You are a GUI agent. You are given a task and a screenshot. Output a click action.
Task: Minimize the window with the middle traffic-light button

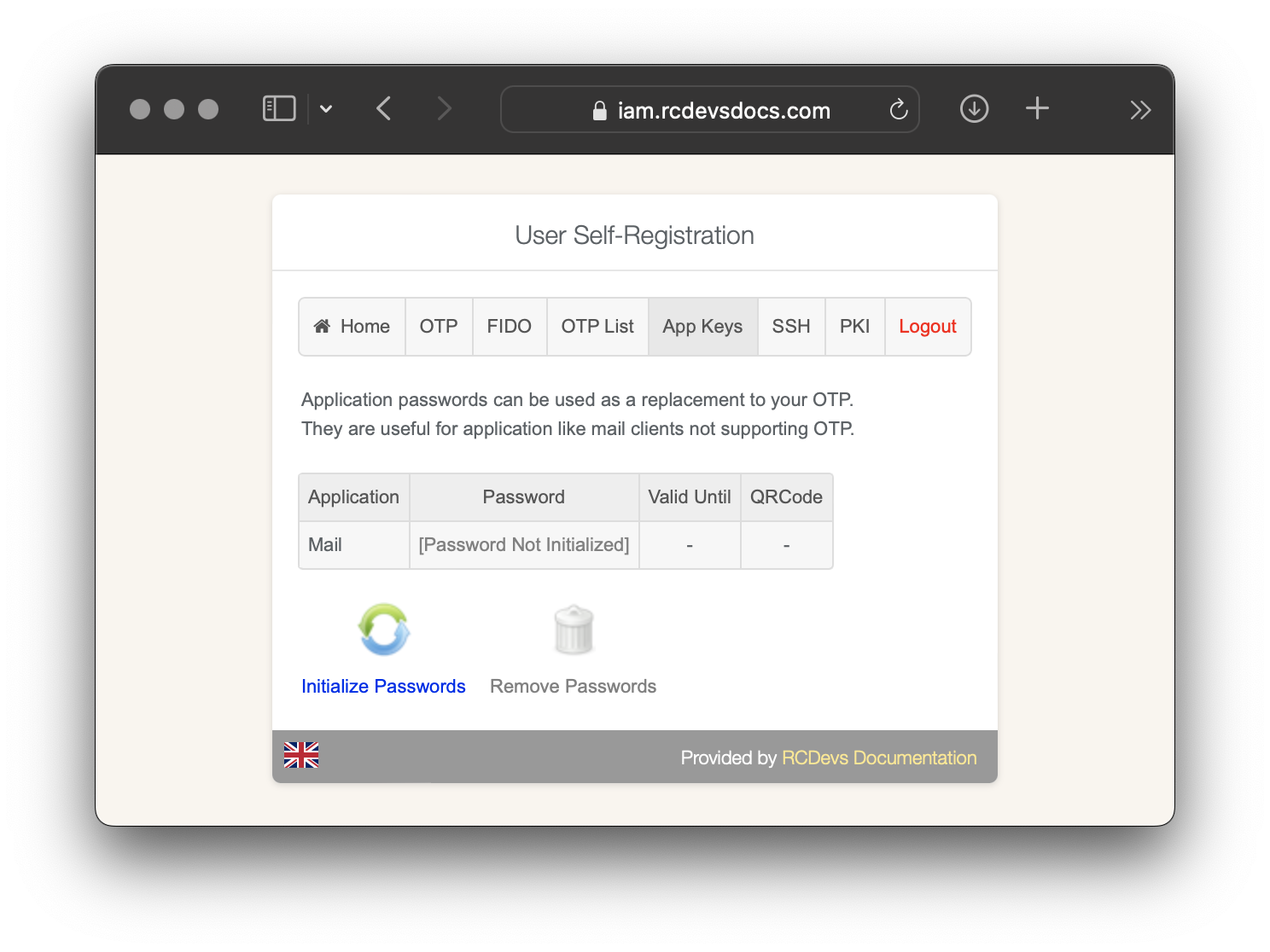[174, 109]
